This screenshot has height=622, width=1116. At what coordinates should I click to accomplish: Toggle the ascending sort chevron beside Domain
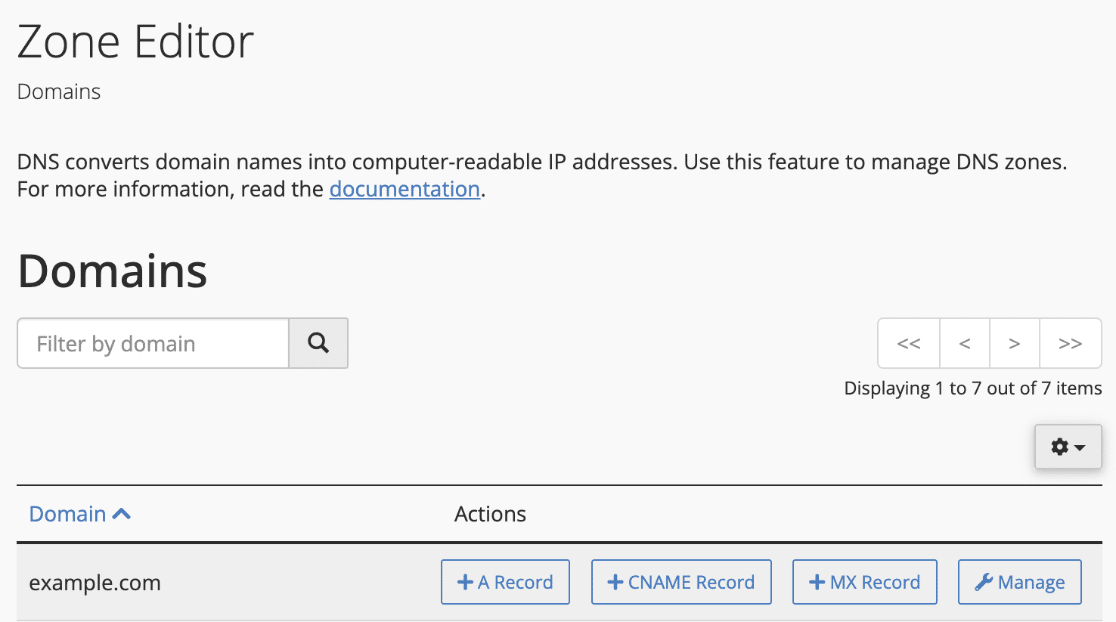point(122,514)
